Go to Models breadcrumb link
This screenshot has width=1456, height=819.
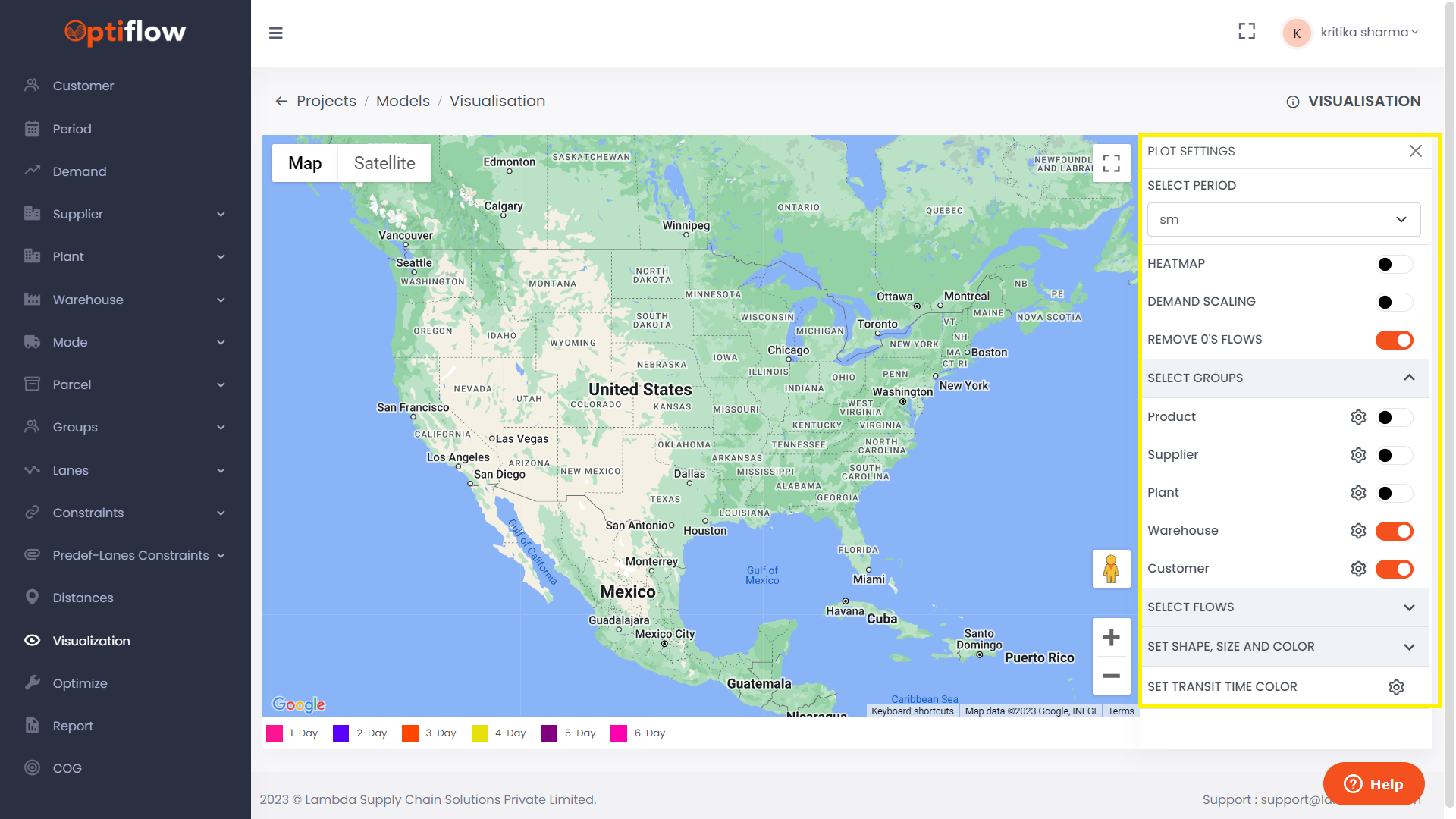coord(403,101)
